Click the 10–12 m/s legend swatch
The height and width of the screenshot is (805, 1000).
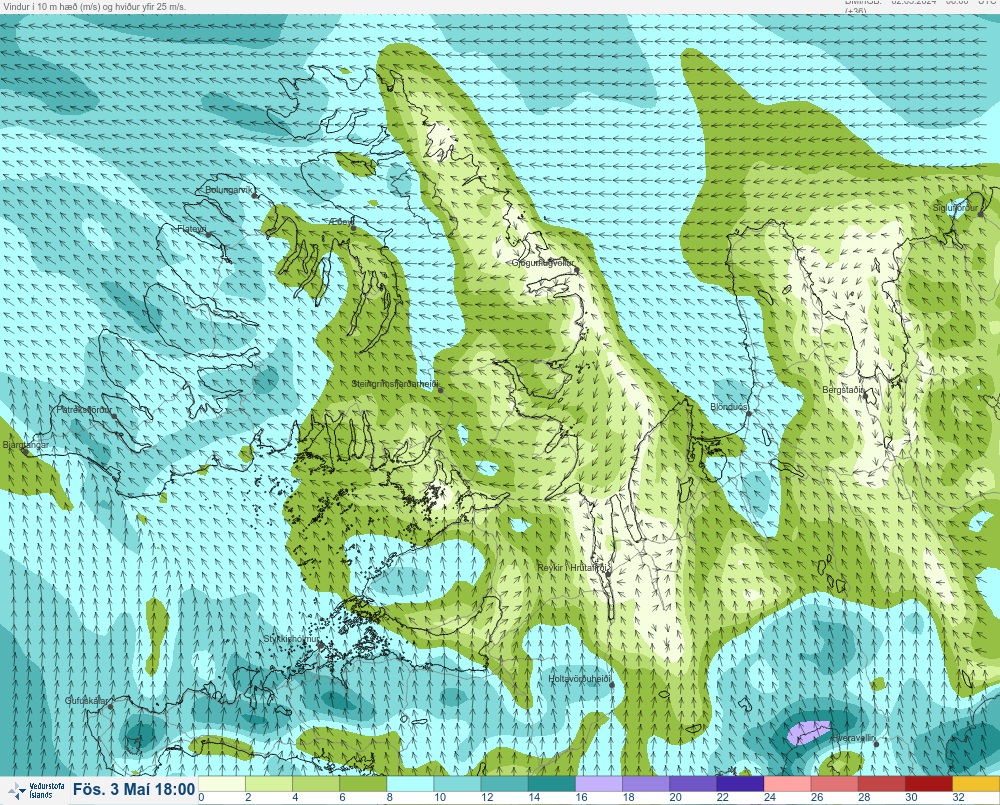(457, 784)
